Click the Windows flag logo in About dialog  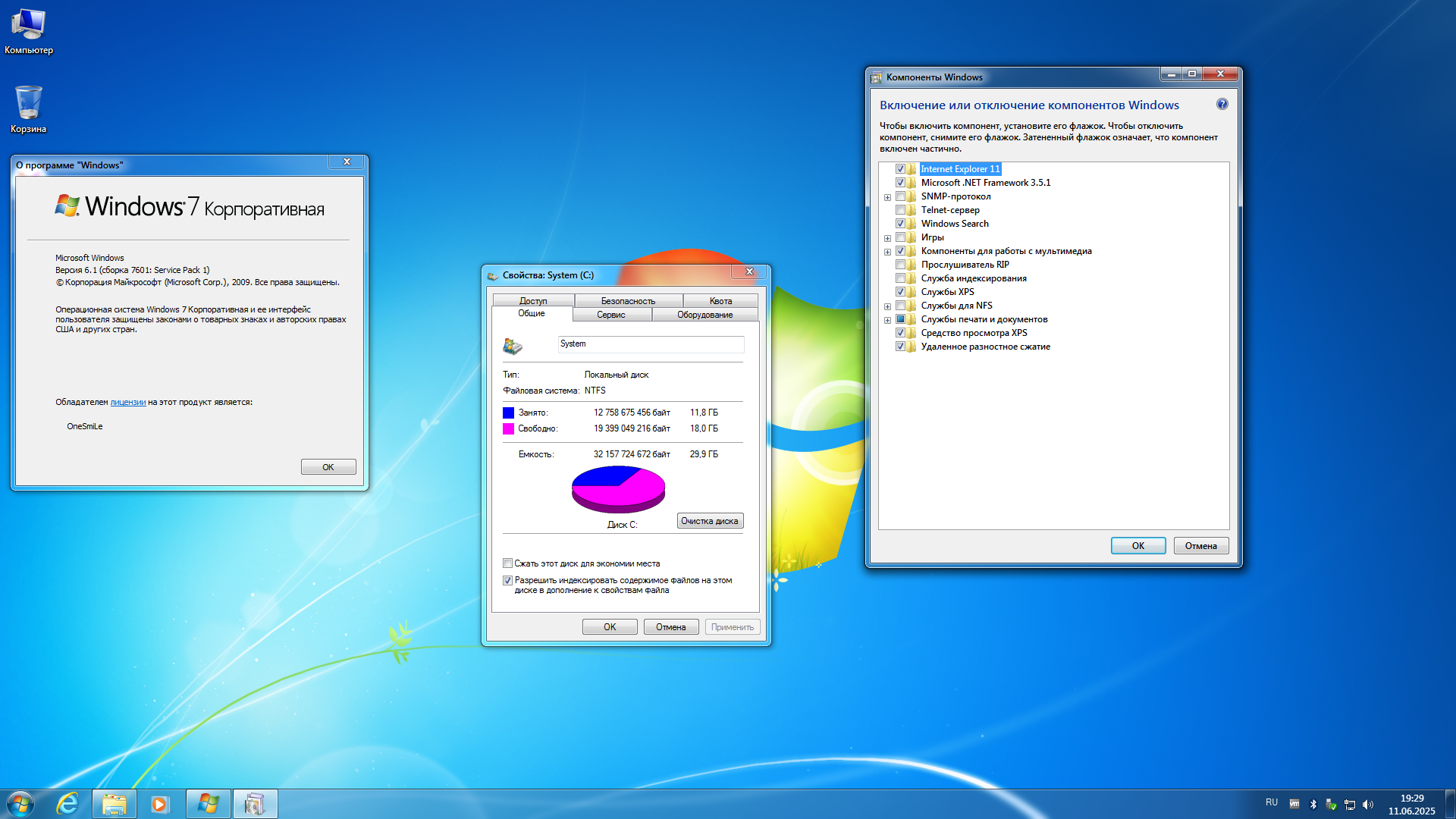(67, 205)
